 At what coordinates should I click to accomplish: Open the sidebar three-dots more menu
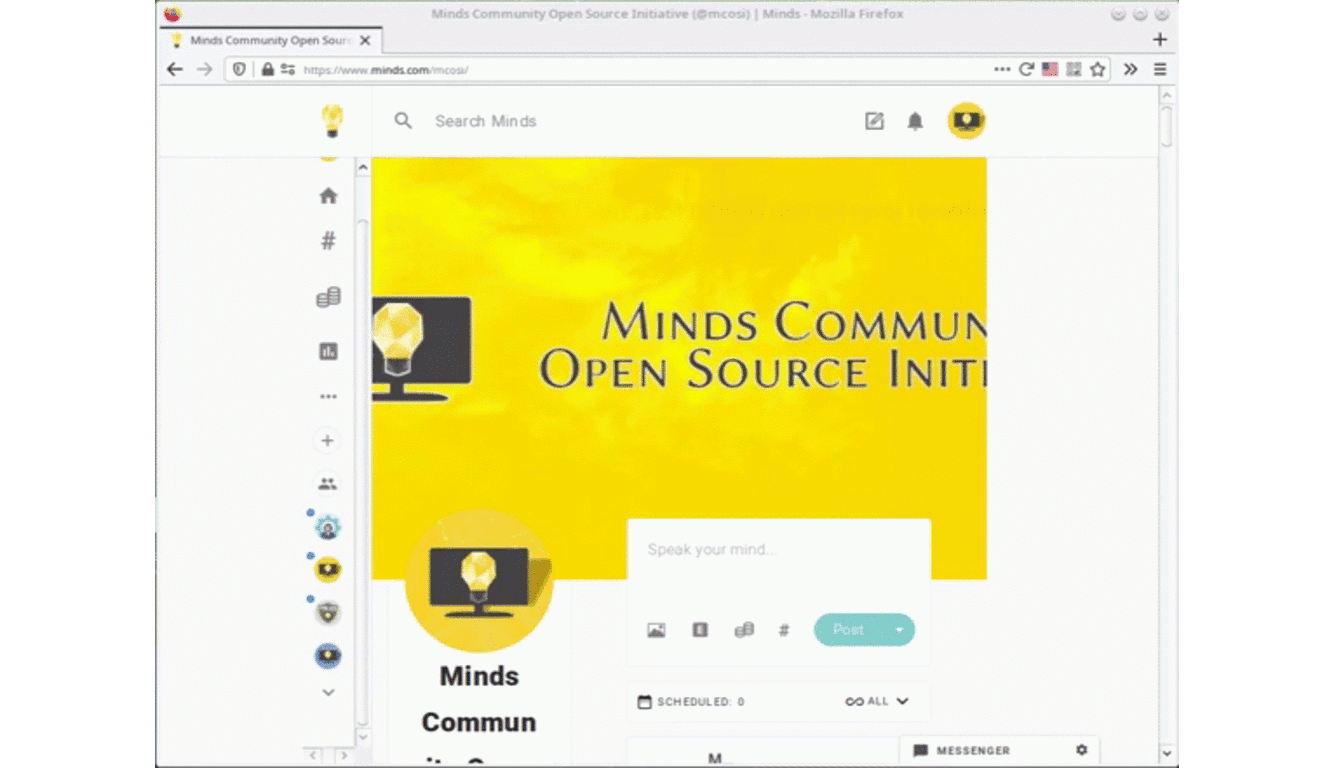328,397
